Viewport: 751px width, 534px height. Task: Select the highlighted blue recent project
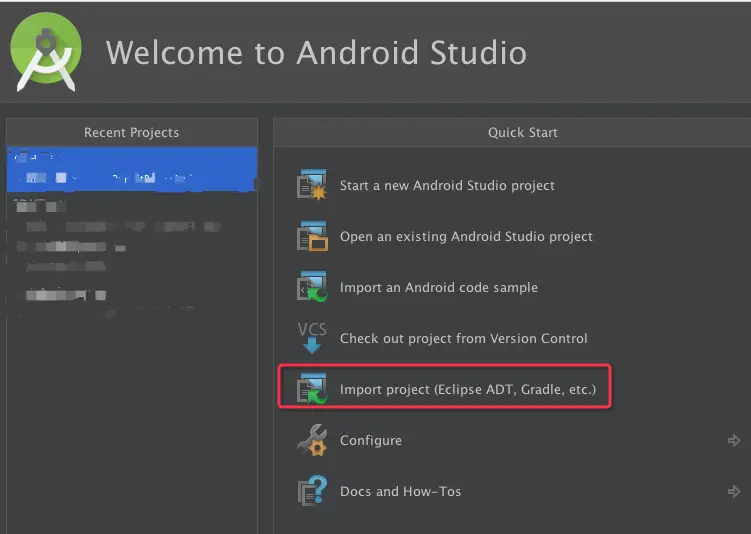click(x=132, y=169)
